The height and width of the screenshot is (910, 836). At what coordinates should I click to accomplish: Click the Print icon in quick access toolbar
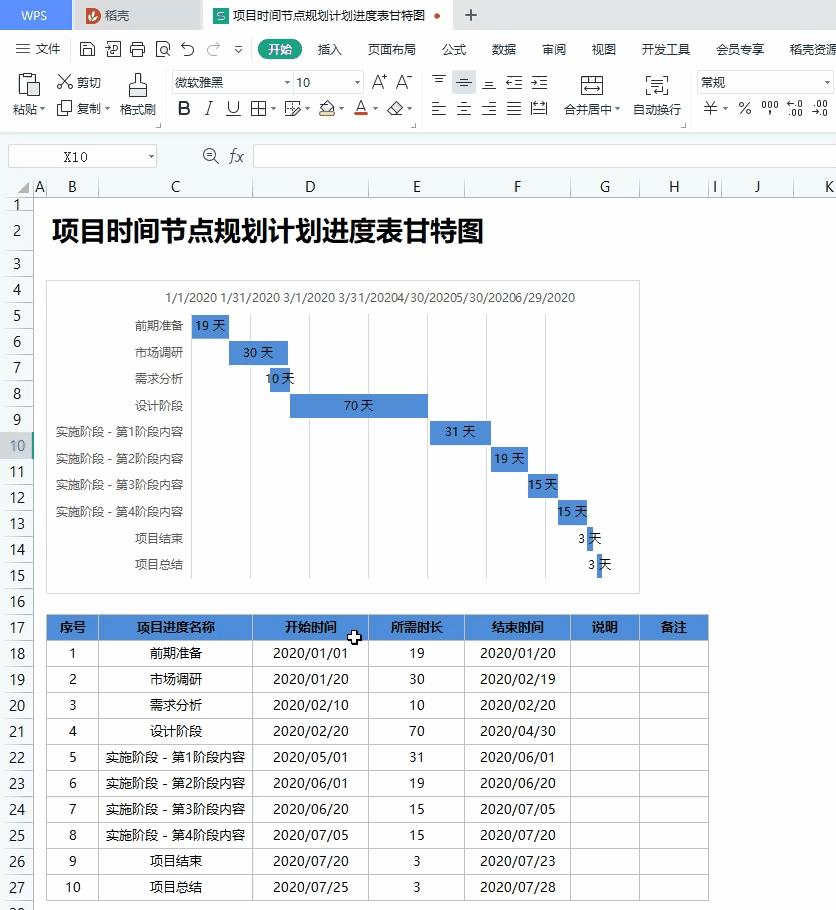point(137,48)
